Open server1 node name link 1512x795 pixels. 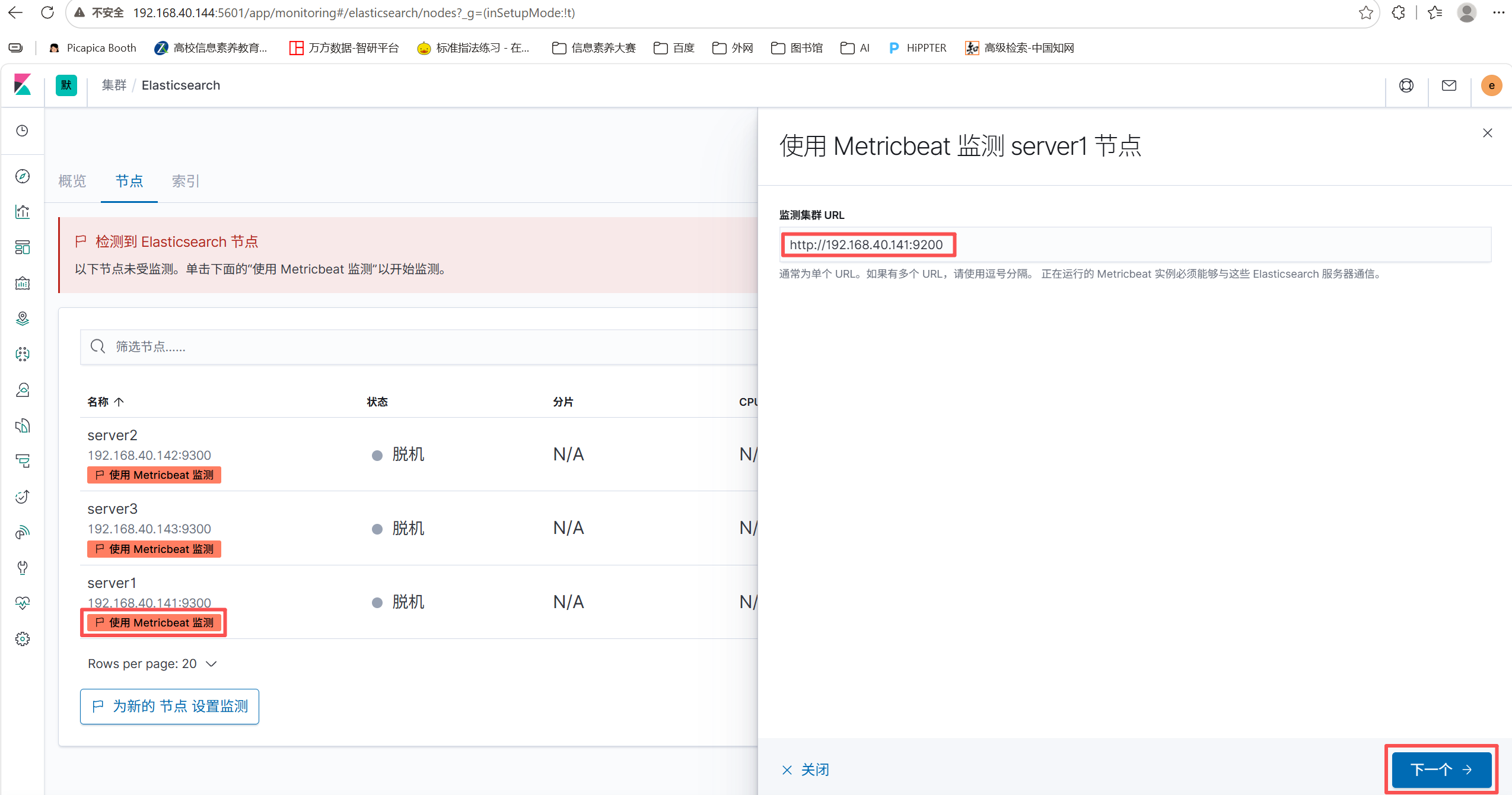click(x=112, y=583)
